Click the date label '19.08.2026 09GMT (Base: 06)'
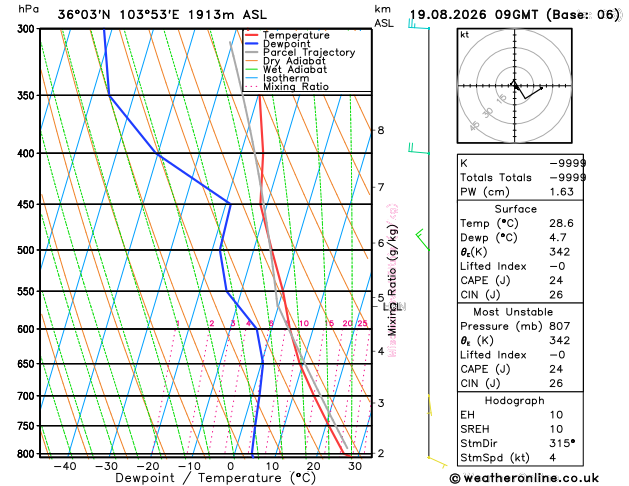This screenshot has height=486, width=629. 514,15
